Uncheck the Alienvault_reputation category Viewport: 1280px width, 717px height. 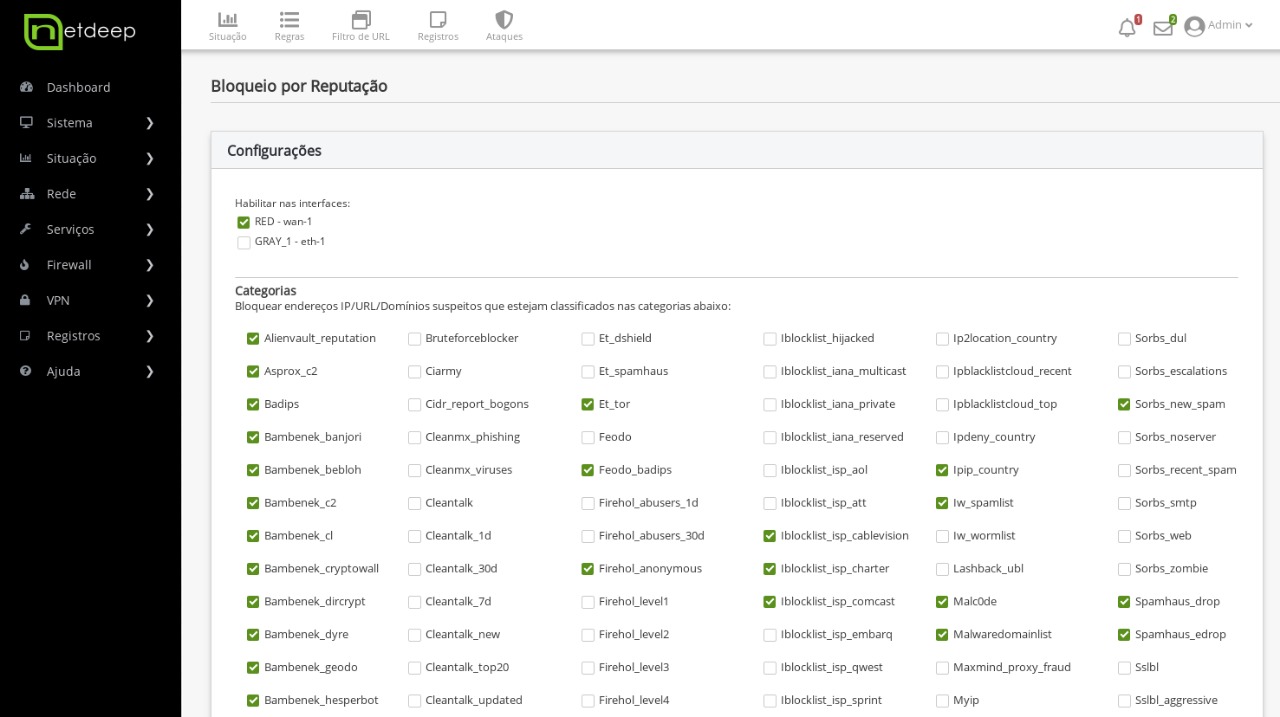[253, 339]
